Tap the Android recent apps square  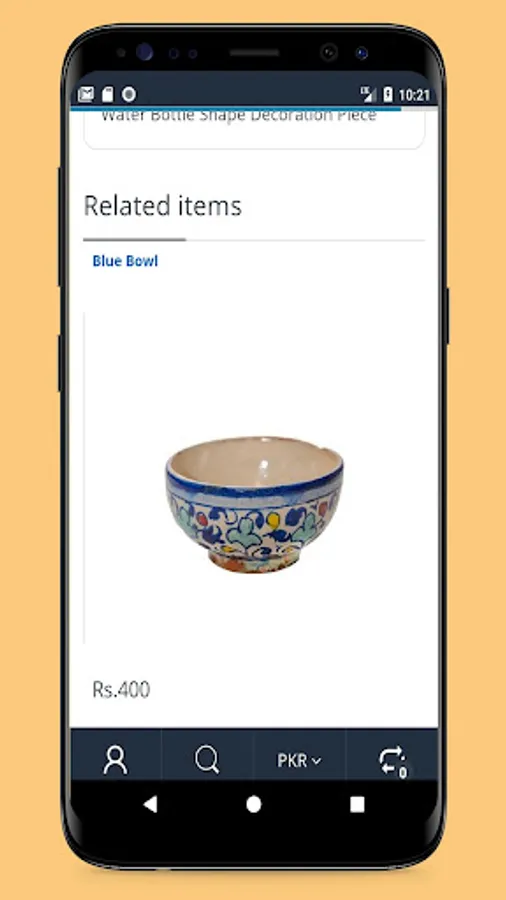[357, 804]
